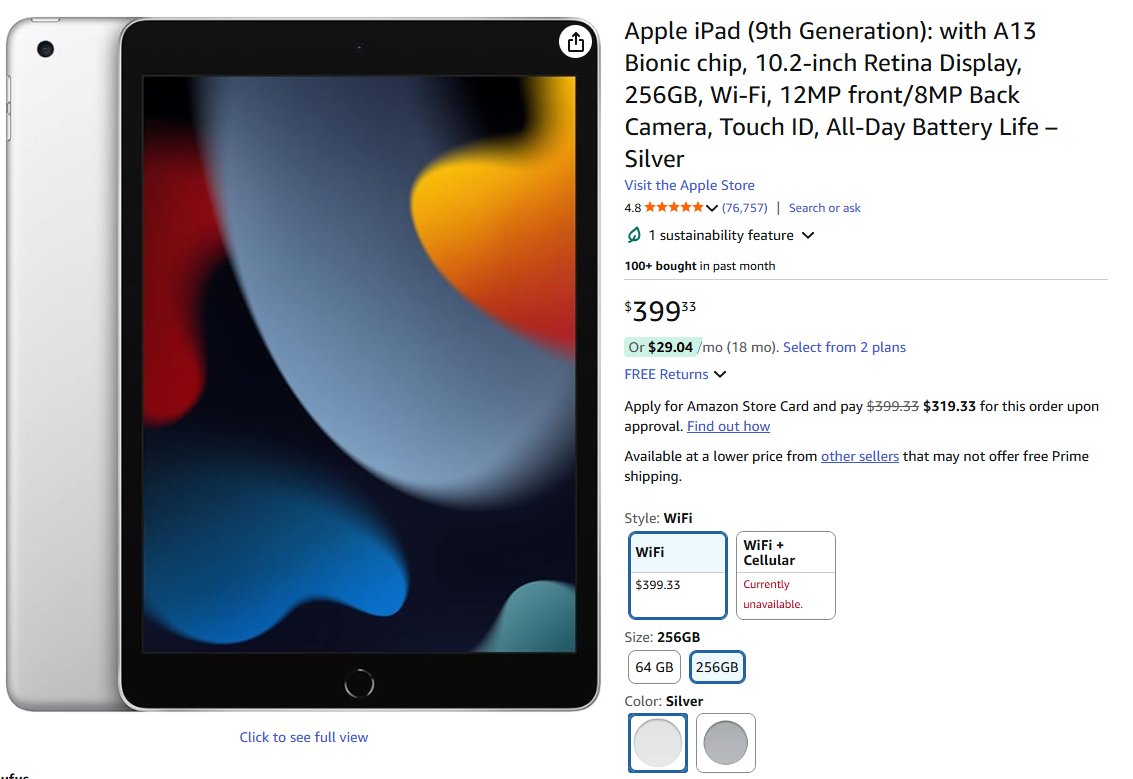
Task: Click the share icon on product image
Action: 575,42
